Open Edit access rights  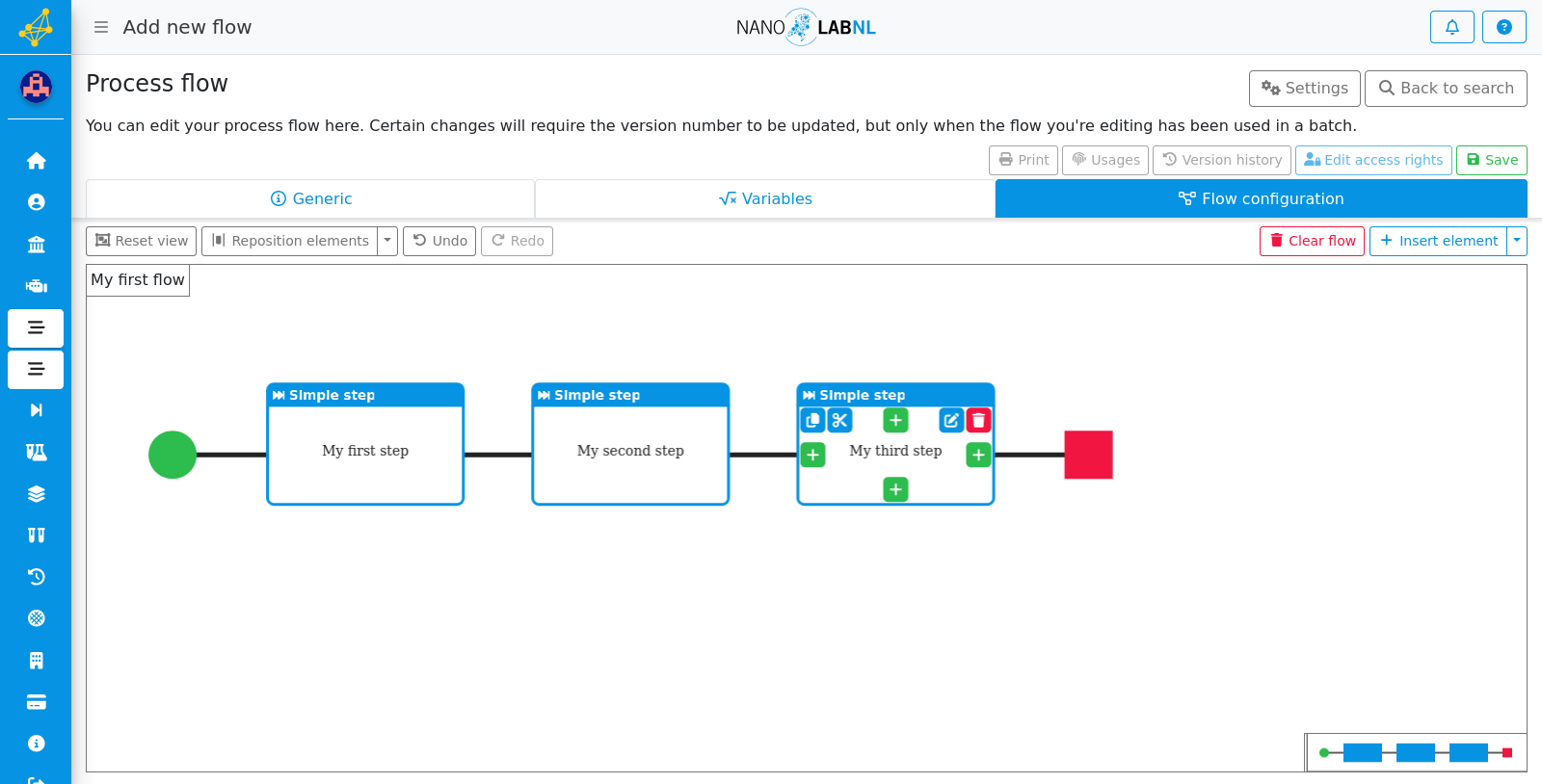1373,160
